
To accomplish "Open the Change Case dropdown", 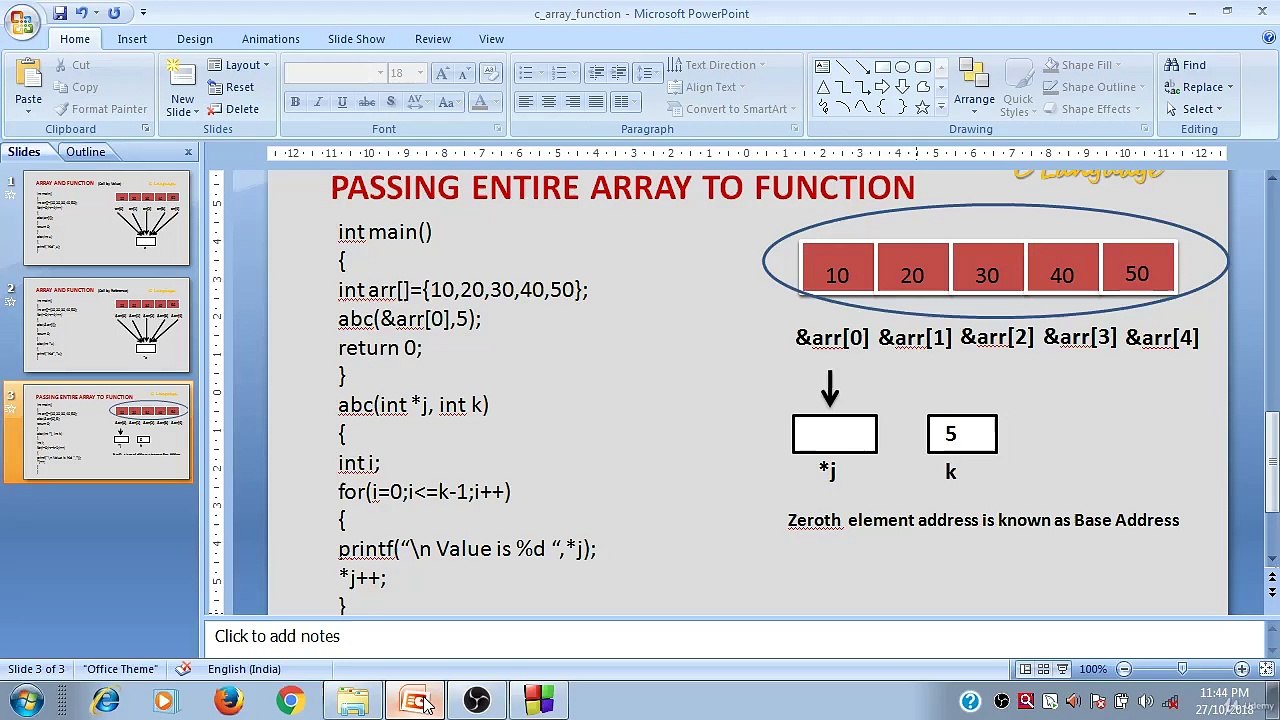I will click(448, 102).
